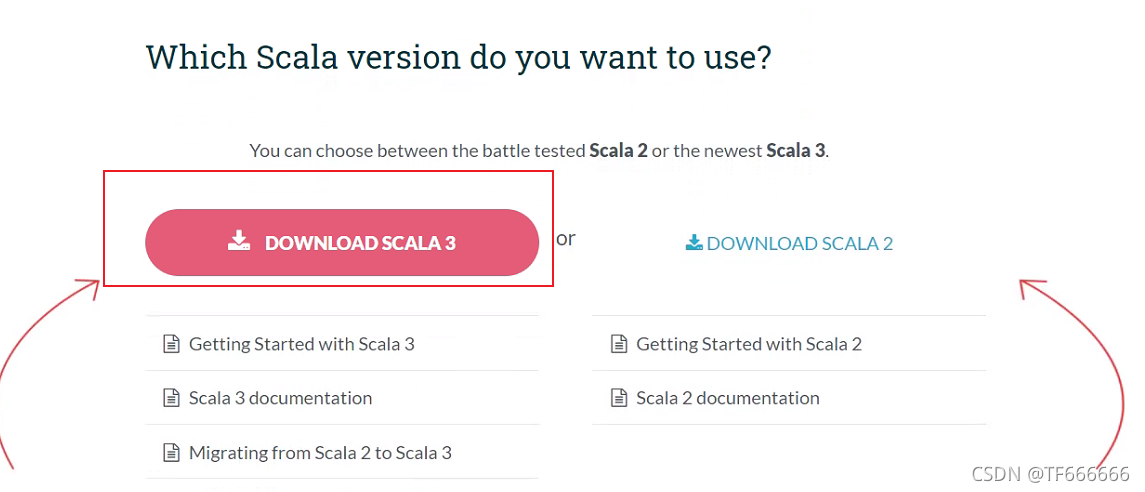This screenshot has height=492, width=1145.
Task: Click the word 'or' between the download options
Action: (x=566, y=239)
